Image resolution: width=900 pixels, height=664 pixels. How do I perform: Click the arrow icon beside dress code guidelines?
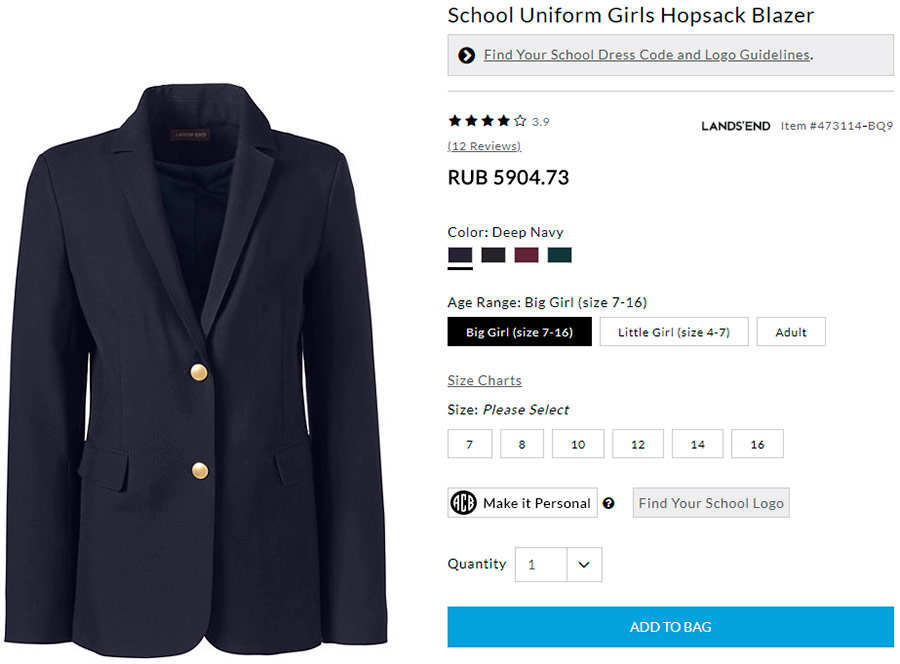(466, 55)
